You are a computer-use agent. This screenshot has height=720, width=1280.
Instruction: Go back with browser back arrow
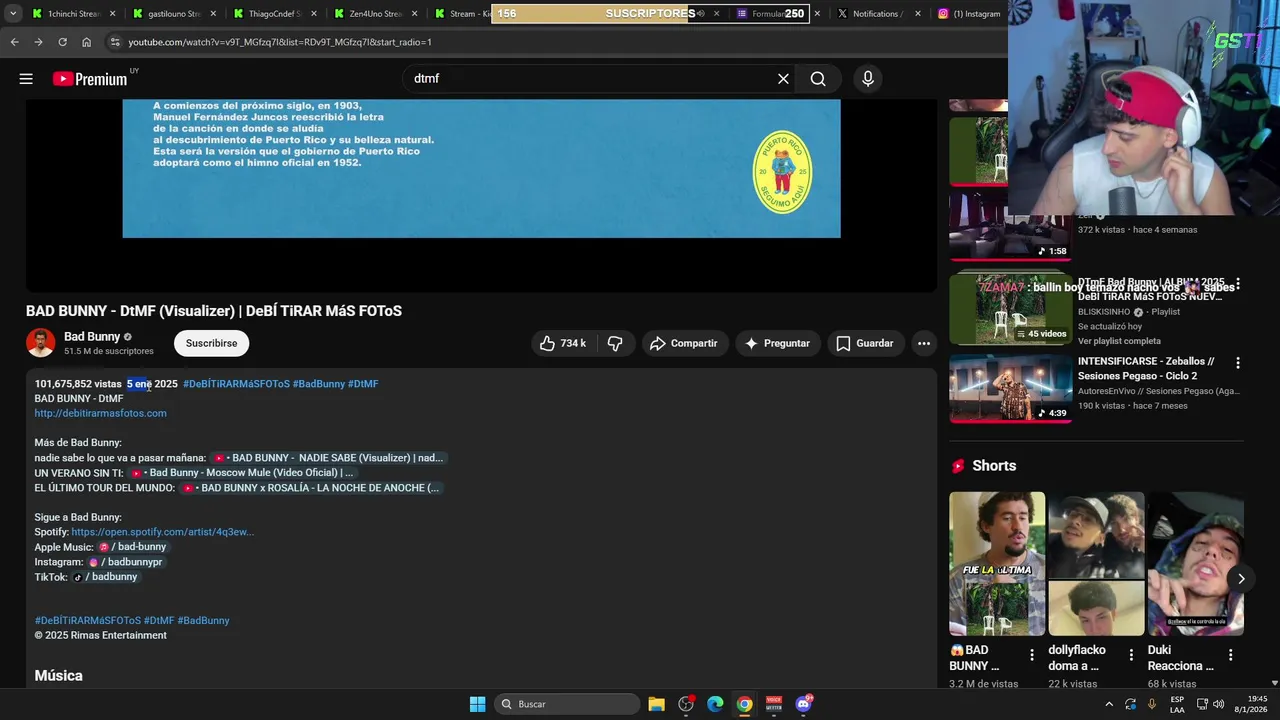[14, 42]
